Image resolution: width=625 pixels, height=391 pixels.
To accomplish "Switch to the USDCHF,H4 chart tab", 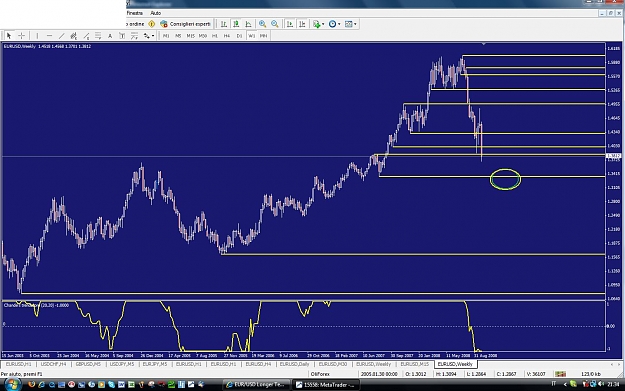I will [53, 364].
